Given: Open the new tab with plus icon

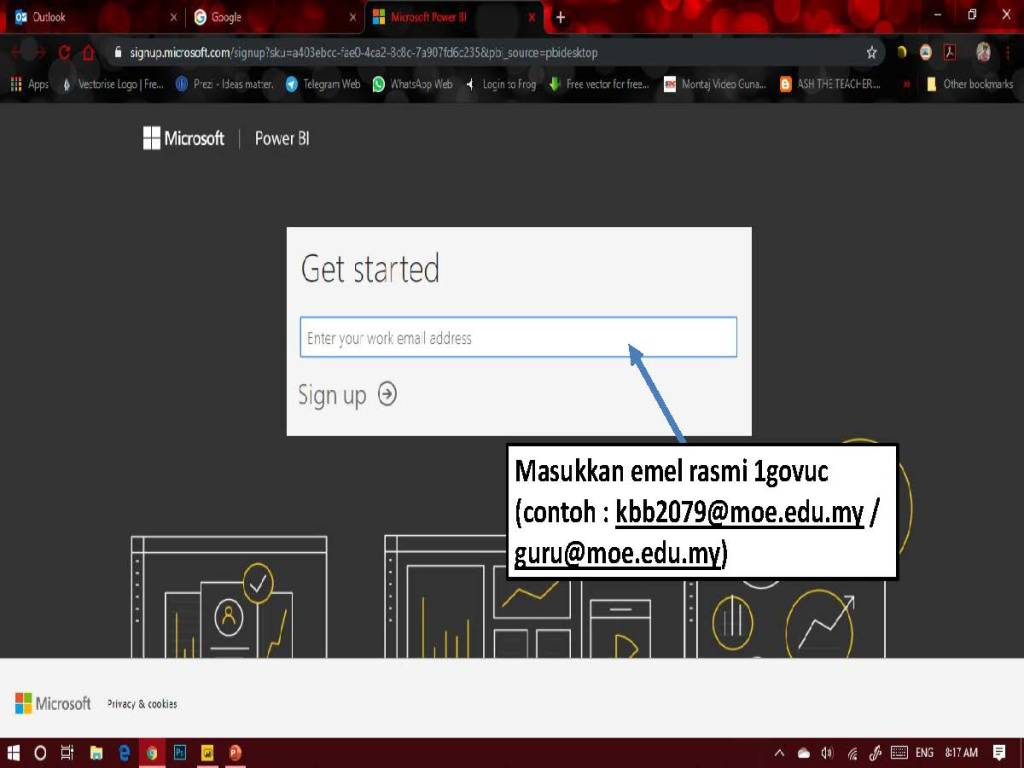Looking at the screenshot, I should click(x=560, y=17).
